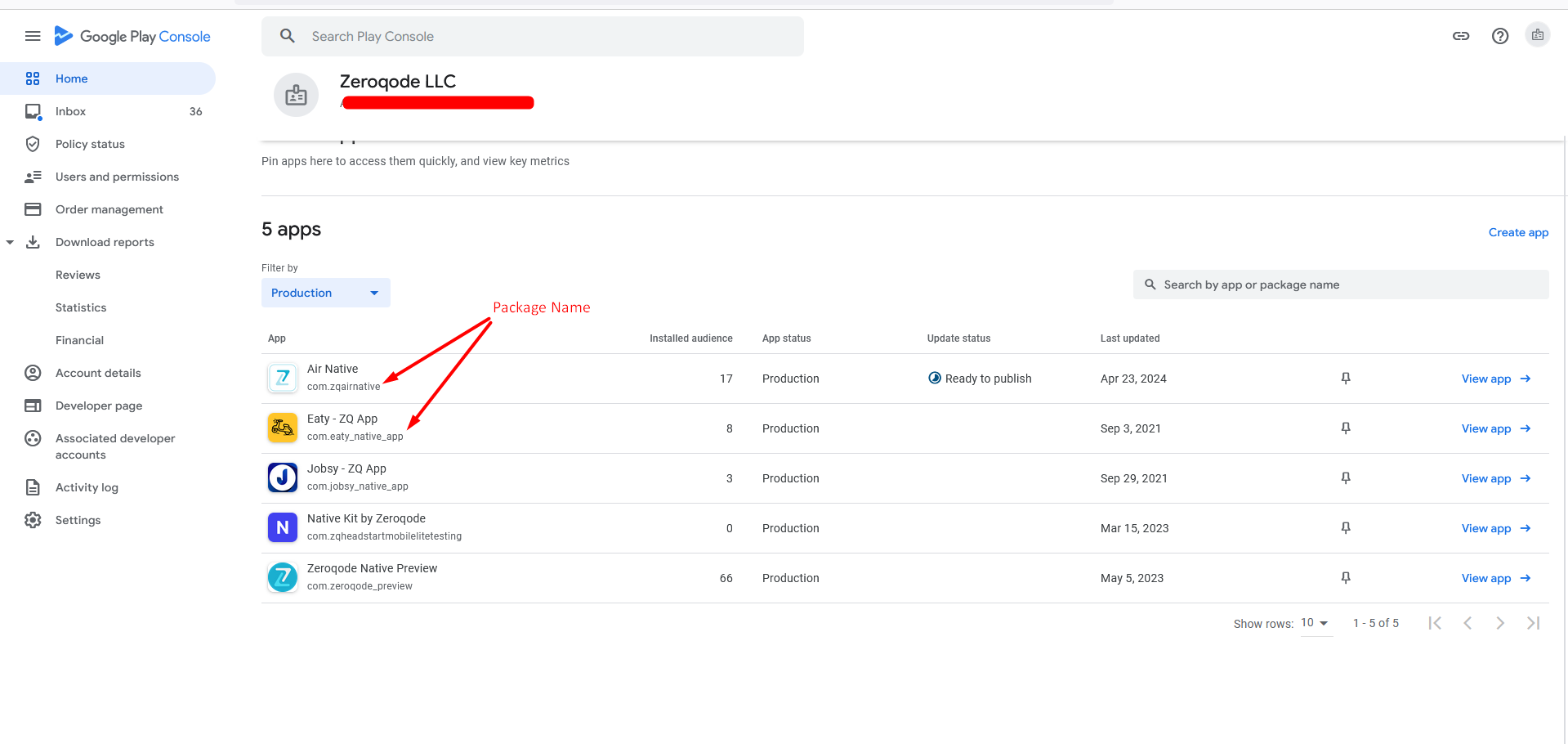Click View app for Air Native
1568x744 pixels.
(x=1496, y=379)
